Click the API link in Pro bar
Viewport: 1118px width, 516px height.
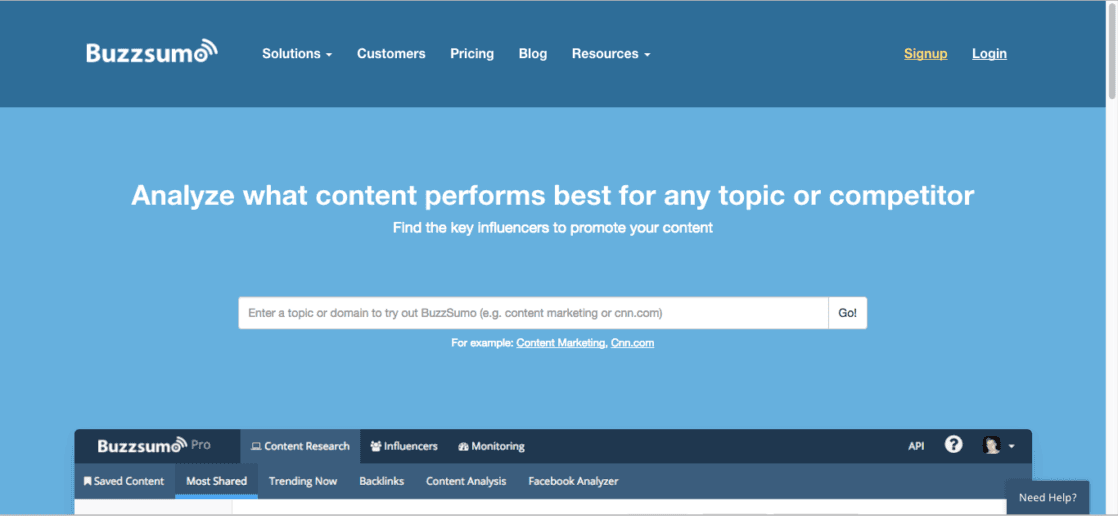[x=916, y=446]
